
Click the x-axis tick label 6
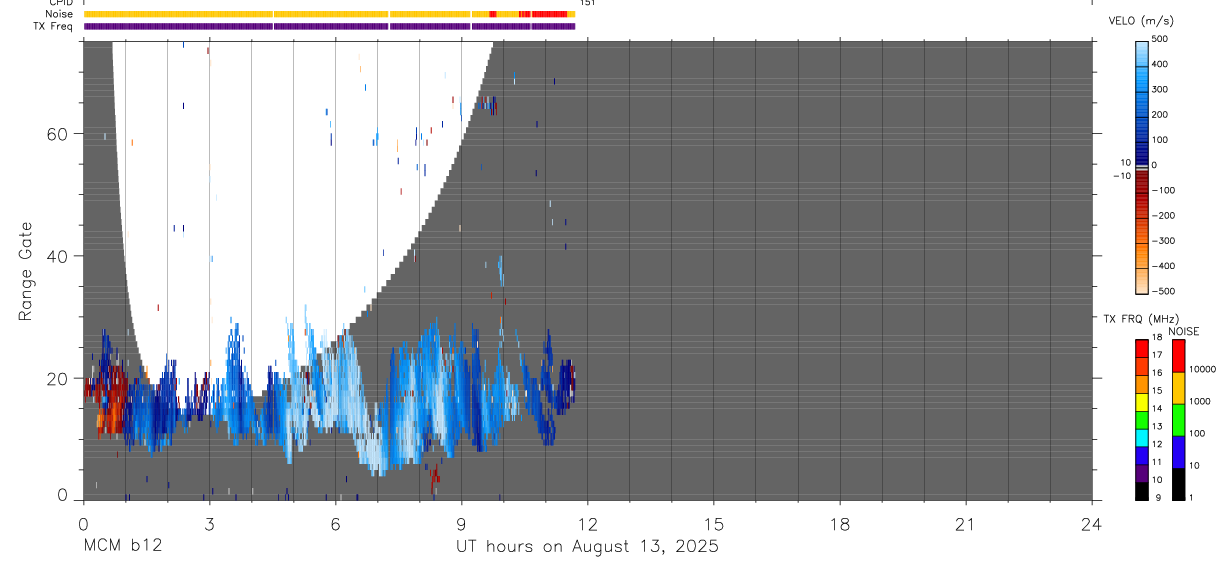coord(335,524)
